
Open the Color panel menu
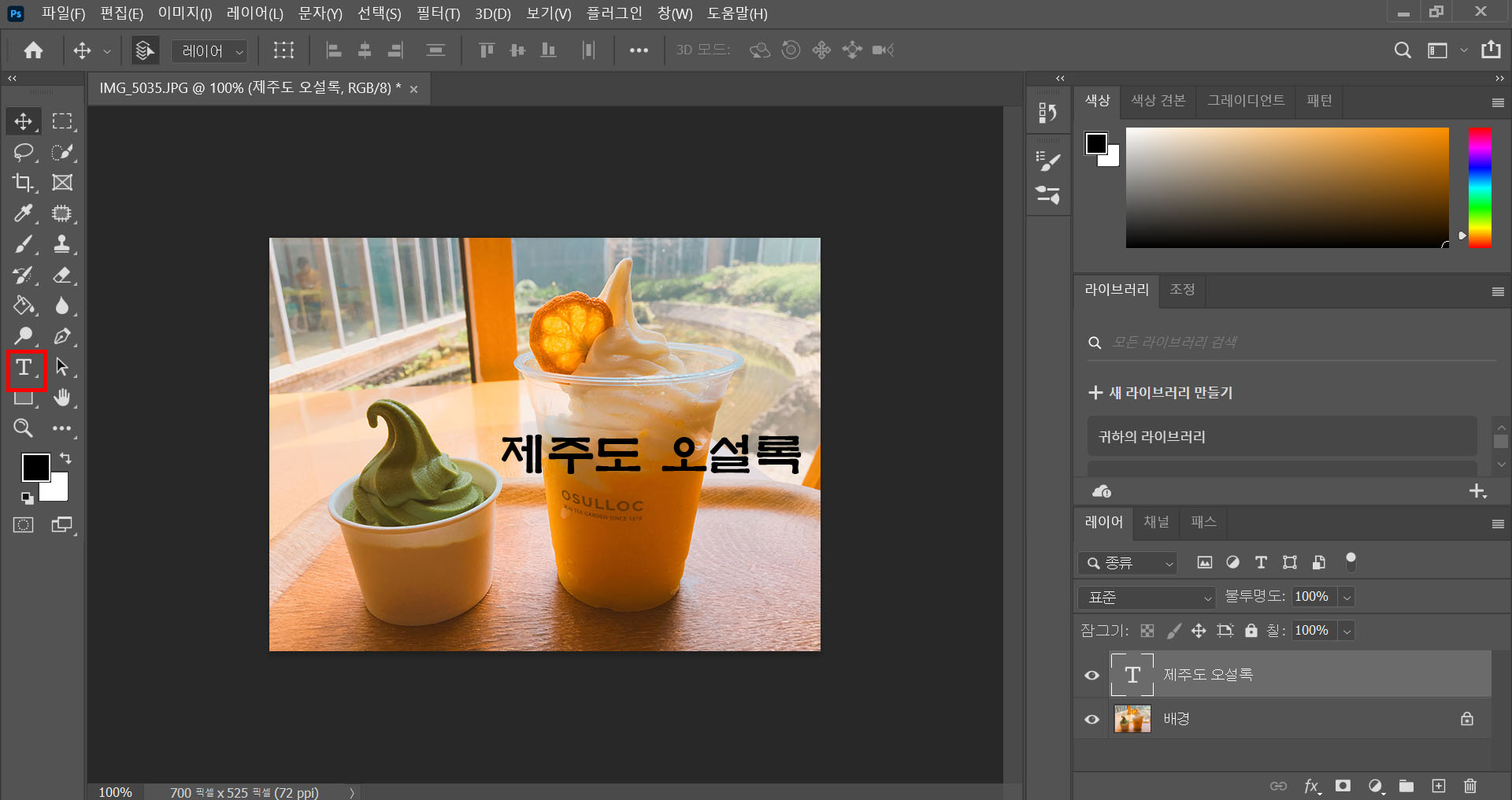point(1498,102)
